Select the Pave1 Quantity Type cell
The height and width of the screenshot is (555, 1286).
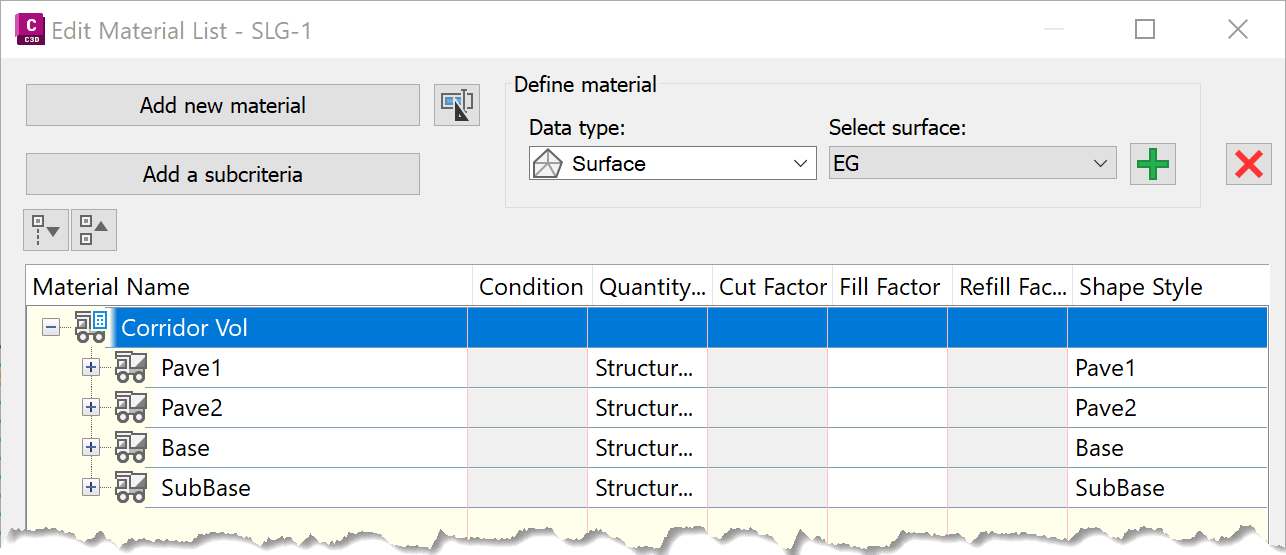(648, 368)
